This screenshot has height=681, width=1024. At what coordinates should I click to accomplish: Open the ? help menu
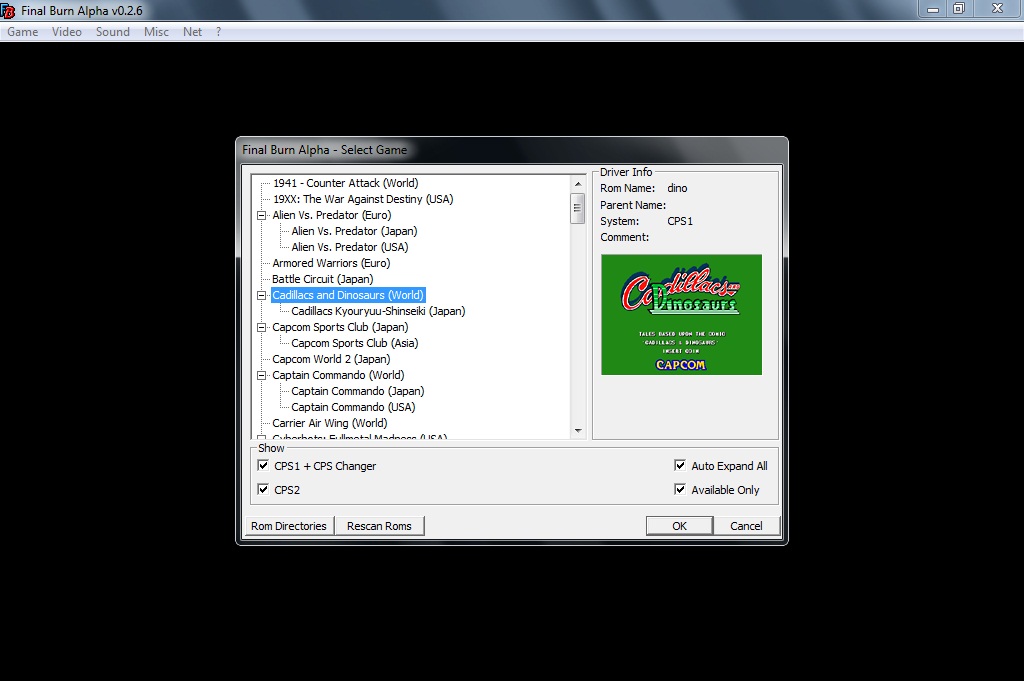[218, 32]
